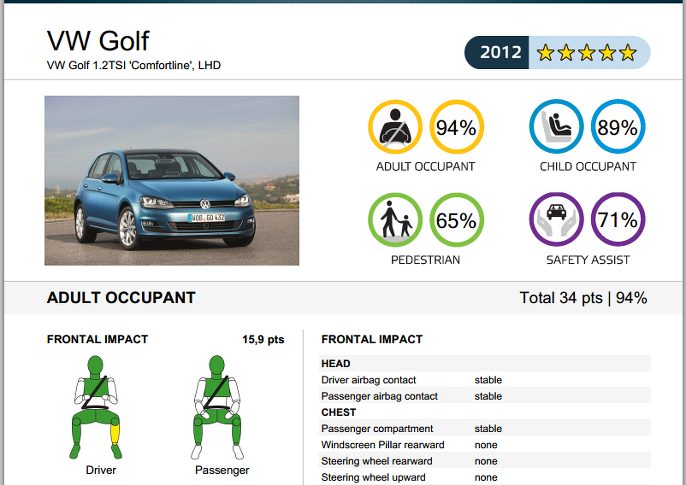Click the SAFETY ASSIST label

[588, 260]
